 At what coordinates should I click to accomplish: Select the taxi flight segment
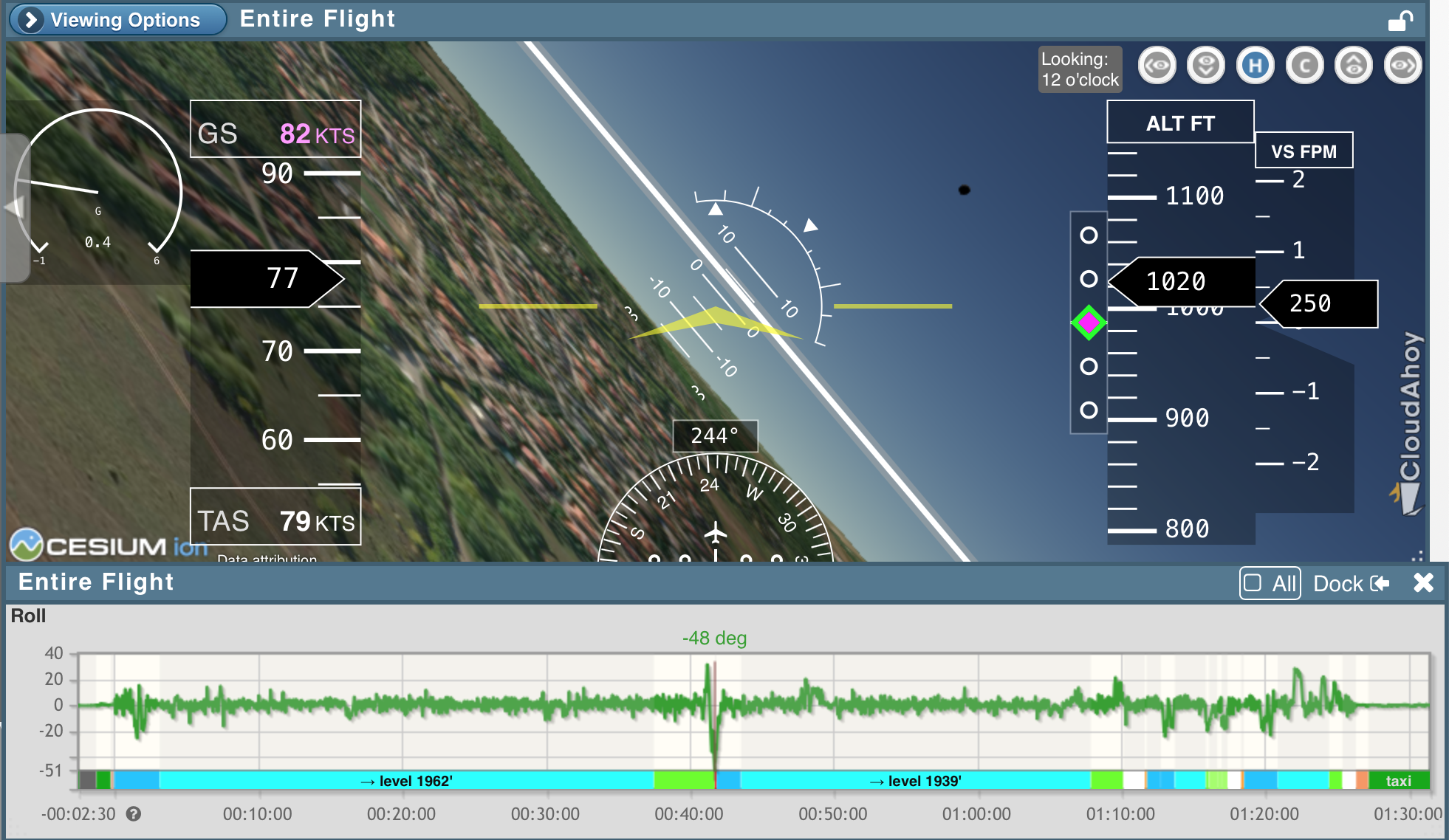[x=1397, y=781]
